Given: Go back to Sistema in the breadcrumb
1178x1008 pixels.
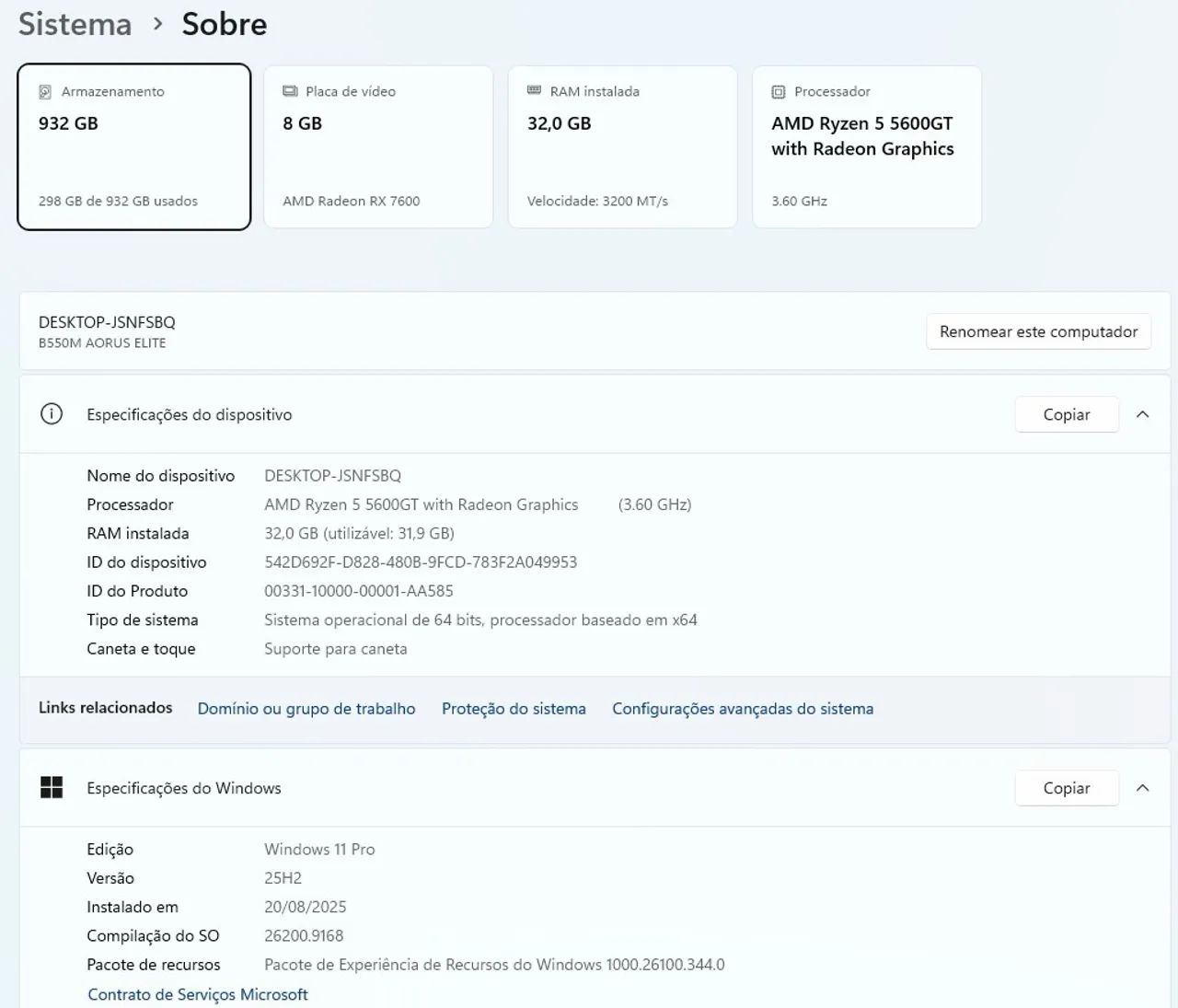Looking at the screenshot, I should click(x=75, y=24).
